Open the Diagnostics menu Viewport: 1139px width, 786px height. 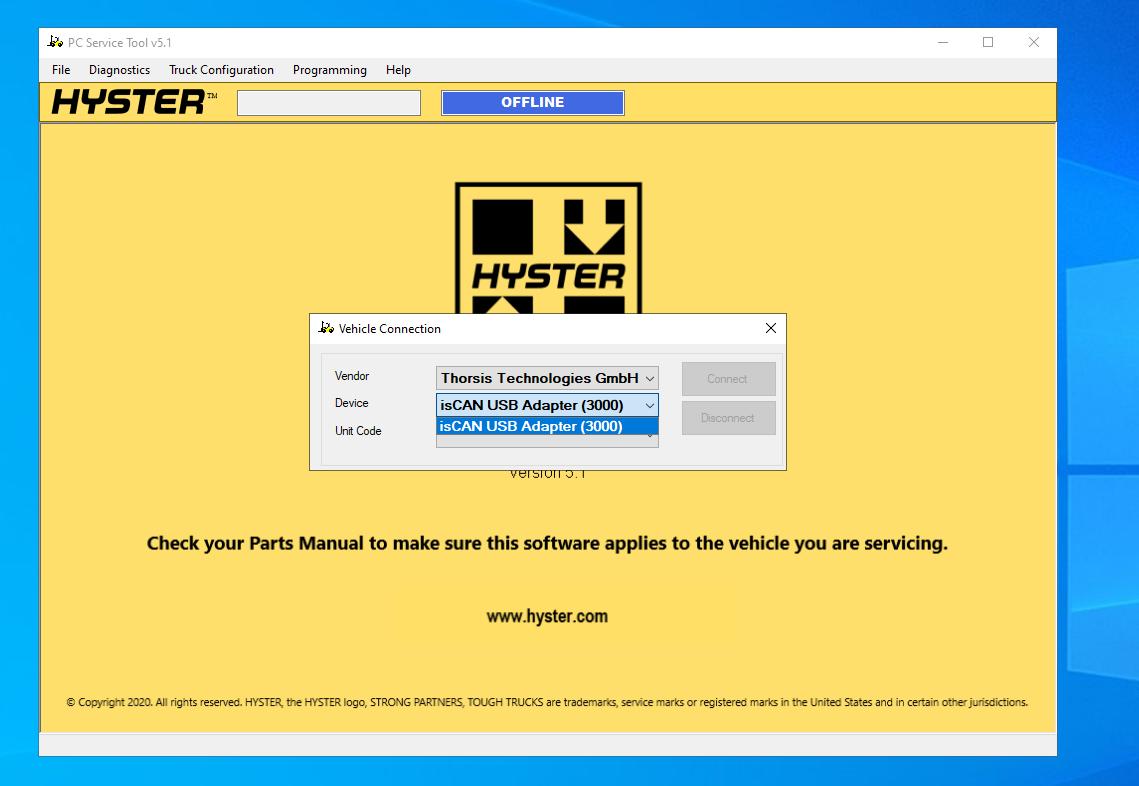(x=119, y=70)
